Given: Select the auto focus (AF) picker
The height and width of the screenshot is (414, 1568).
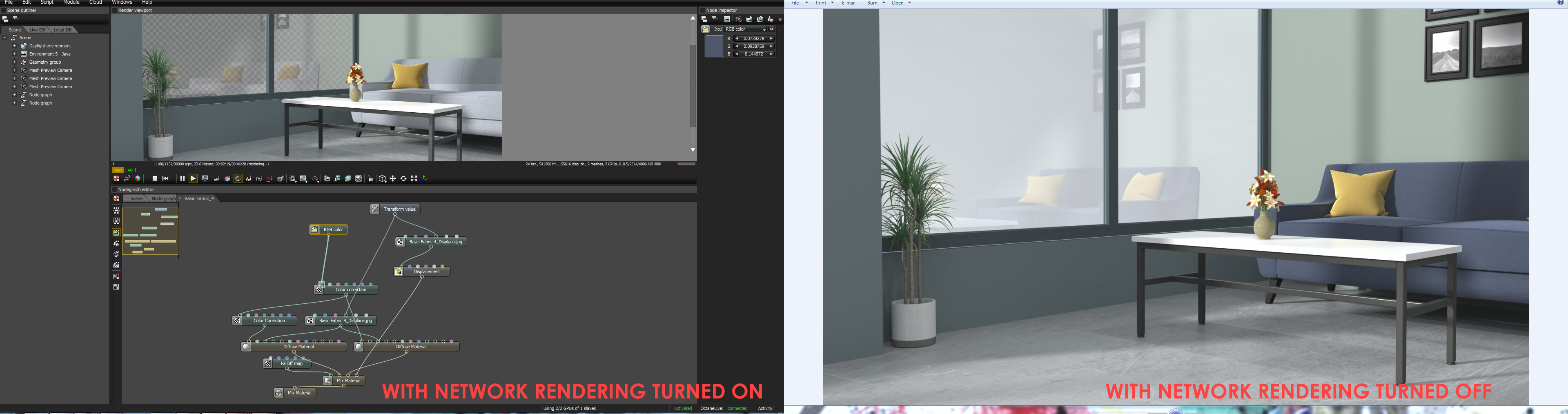Looking at the screenshot, I should click(x=216, y=178).
